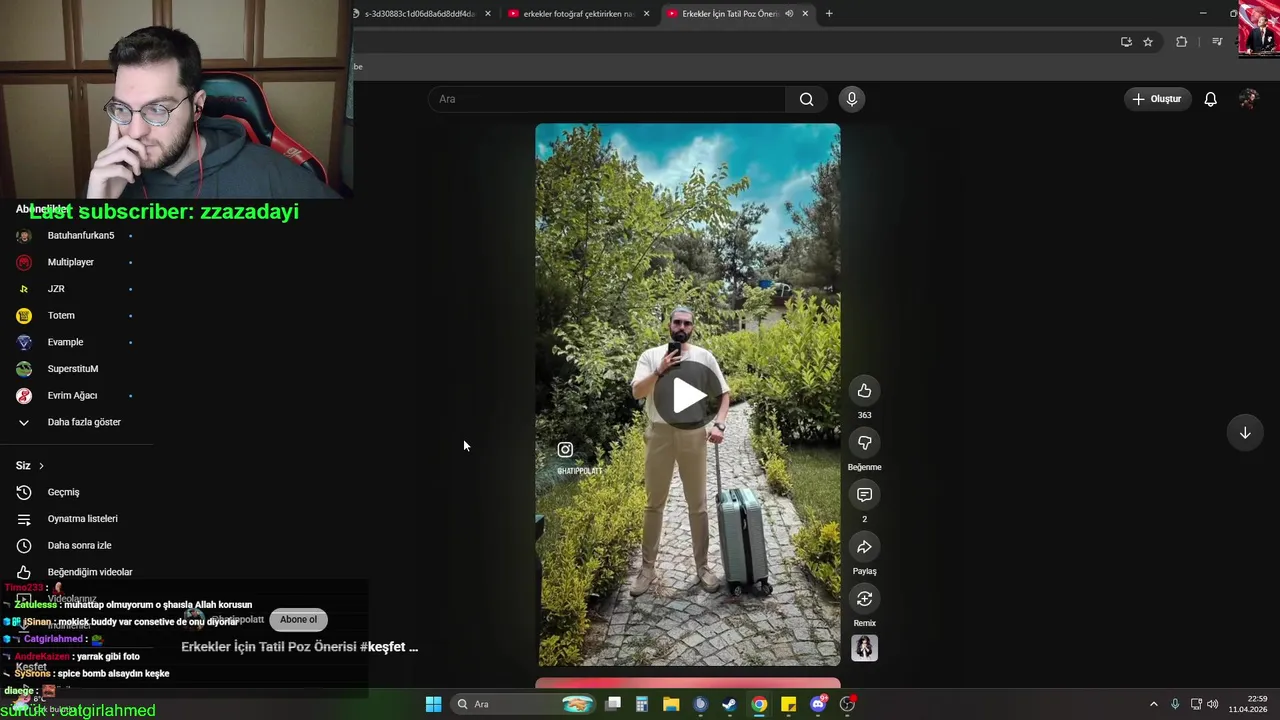Open OBS Studio from the taskbar
The width and height of the screenshot is (1280, 720).
coord(847,704)
